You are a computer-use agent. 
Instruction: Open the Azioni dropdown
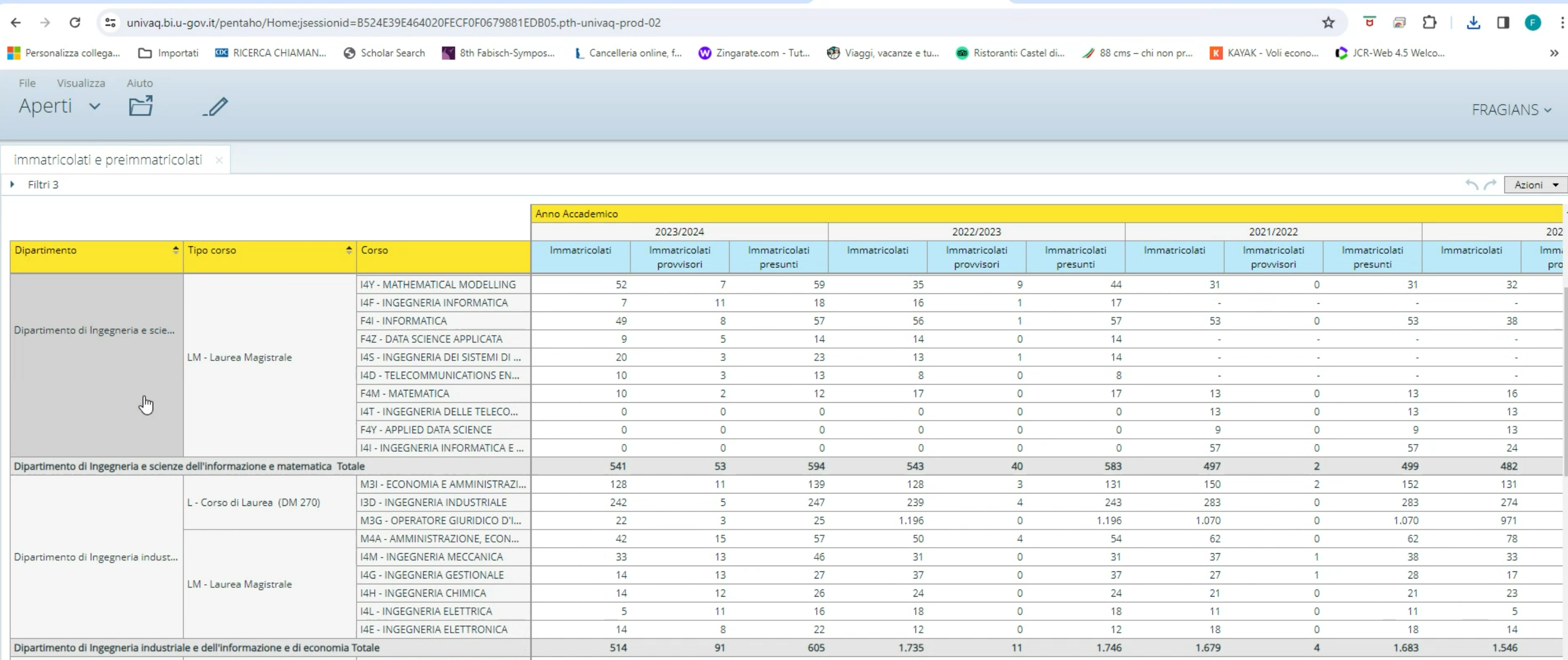(1534, 185)
